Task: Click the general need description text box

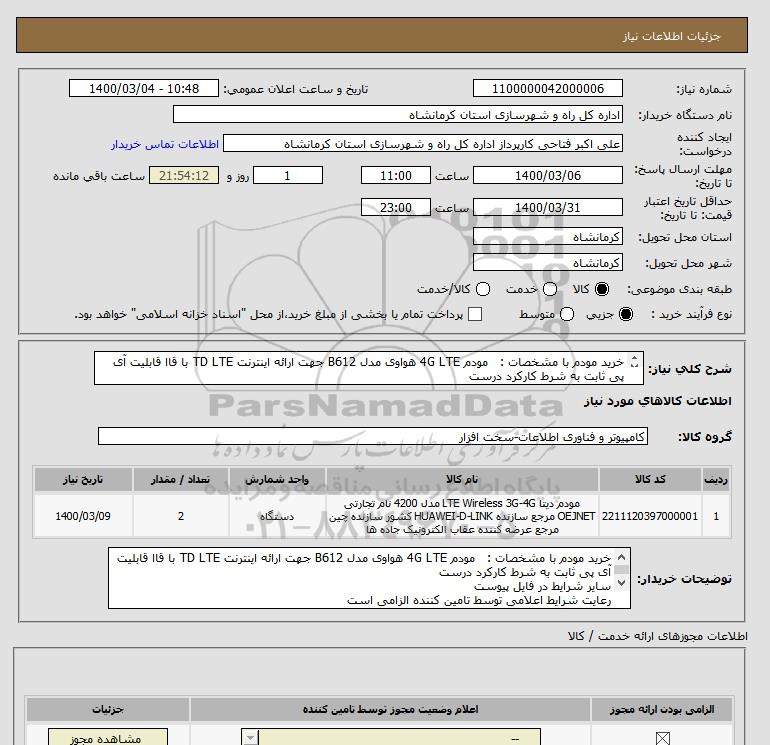Action: click(x=369, y=368)
